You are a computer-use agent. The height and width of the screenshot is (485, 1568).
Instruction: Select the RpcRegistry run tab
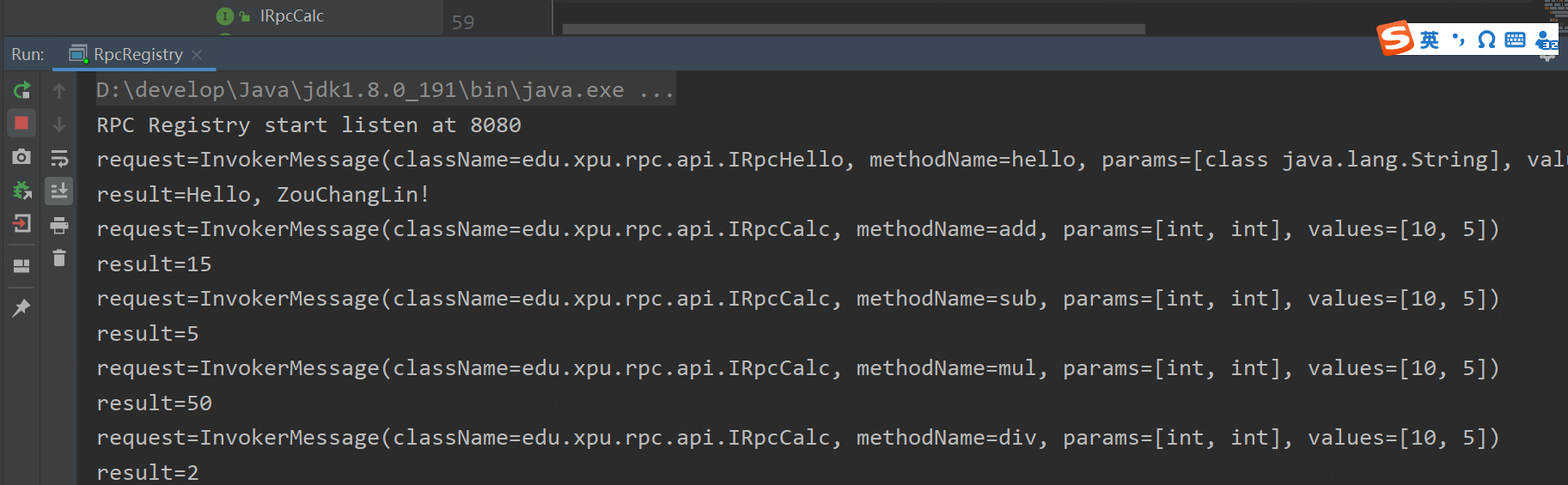pyautogui.click(x=137, y=54)
